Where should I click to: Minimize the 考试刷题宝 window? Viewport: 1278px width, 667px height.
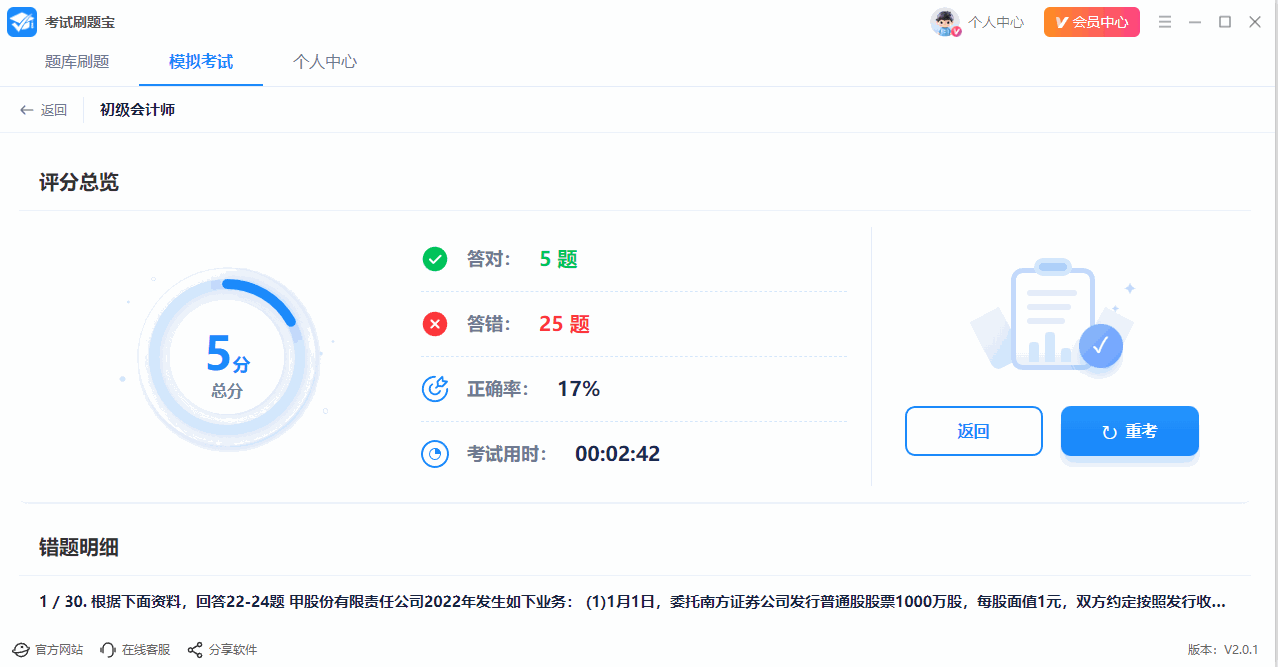[1195, 22]
